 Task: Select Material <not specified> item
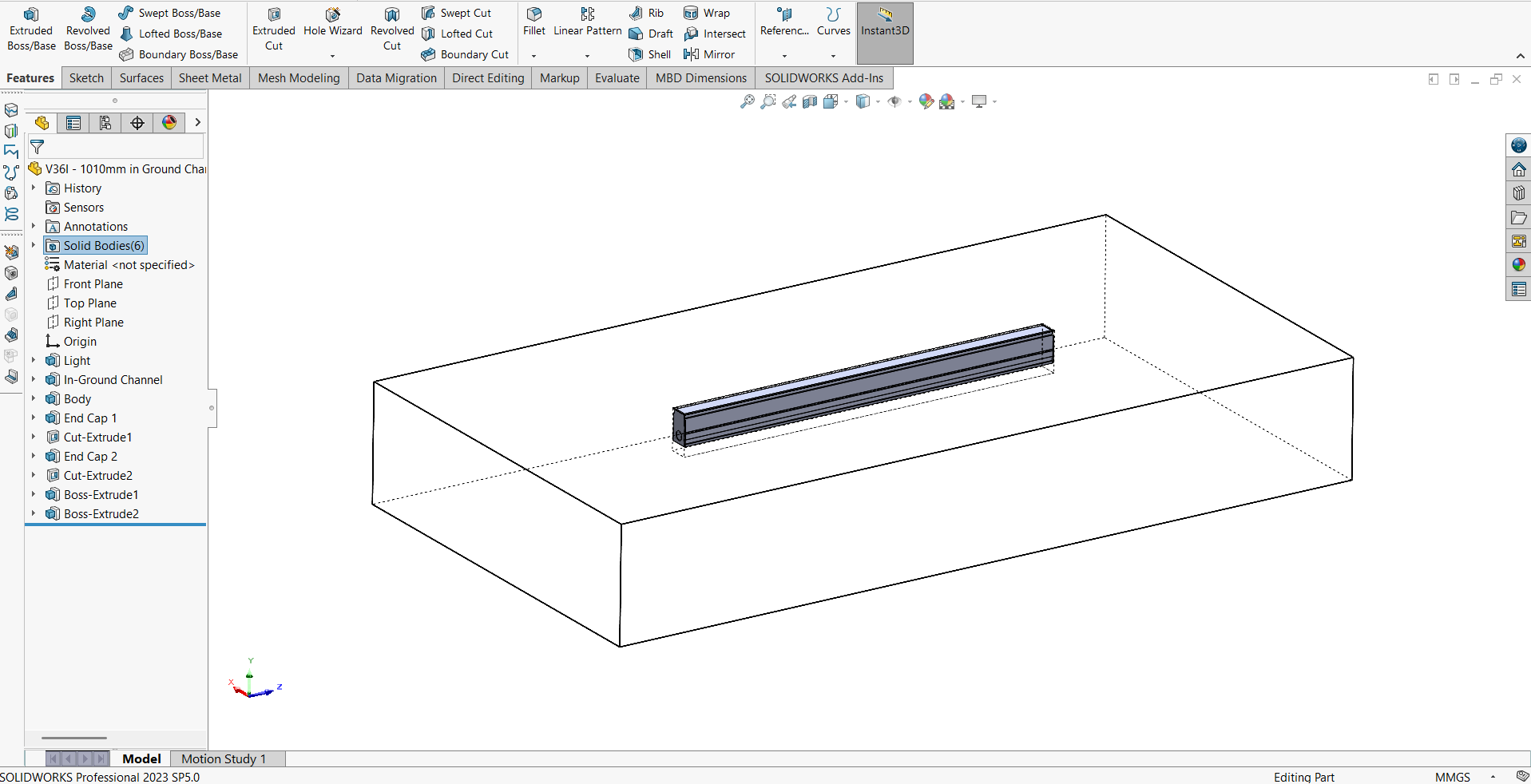[x=120, y=264]
